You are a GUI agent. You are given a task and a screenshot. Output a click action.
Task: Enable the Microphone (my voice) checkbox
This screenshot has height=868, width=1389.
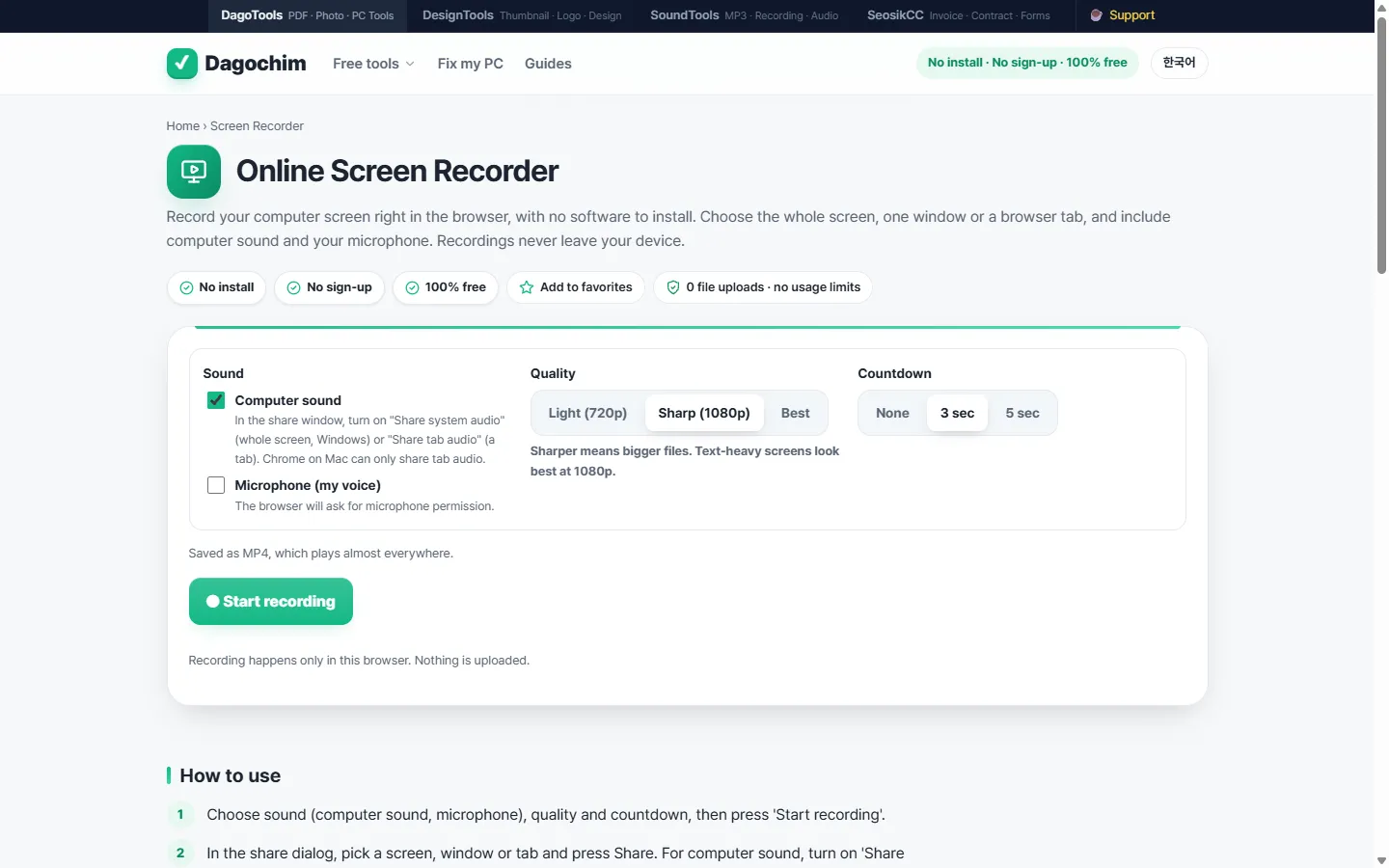point(216,485)
